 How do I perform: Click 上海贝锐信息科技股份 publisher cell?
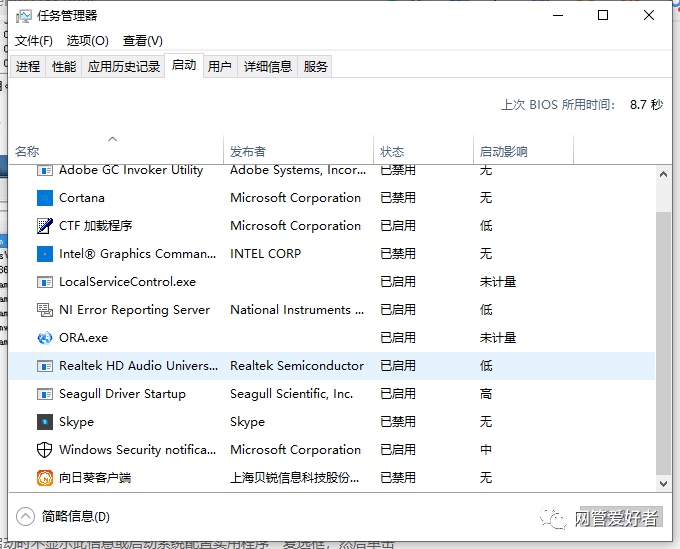coord(294,478)
